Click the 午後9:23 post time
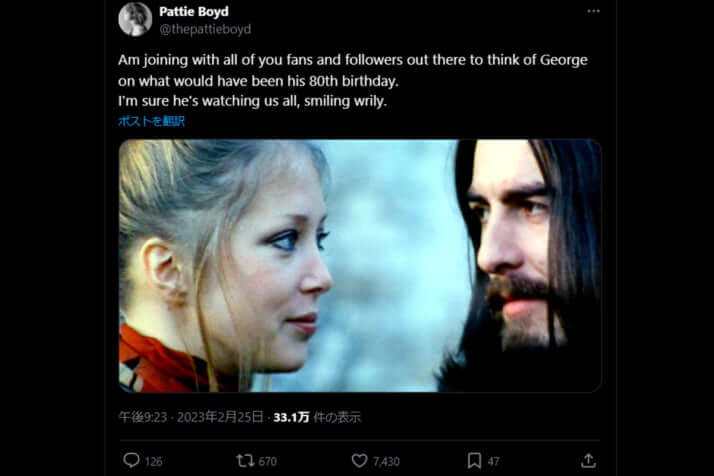The image size is (714, 476). coord(142,417)
